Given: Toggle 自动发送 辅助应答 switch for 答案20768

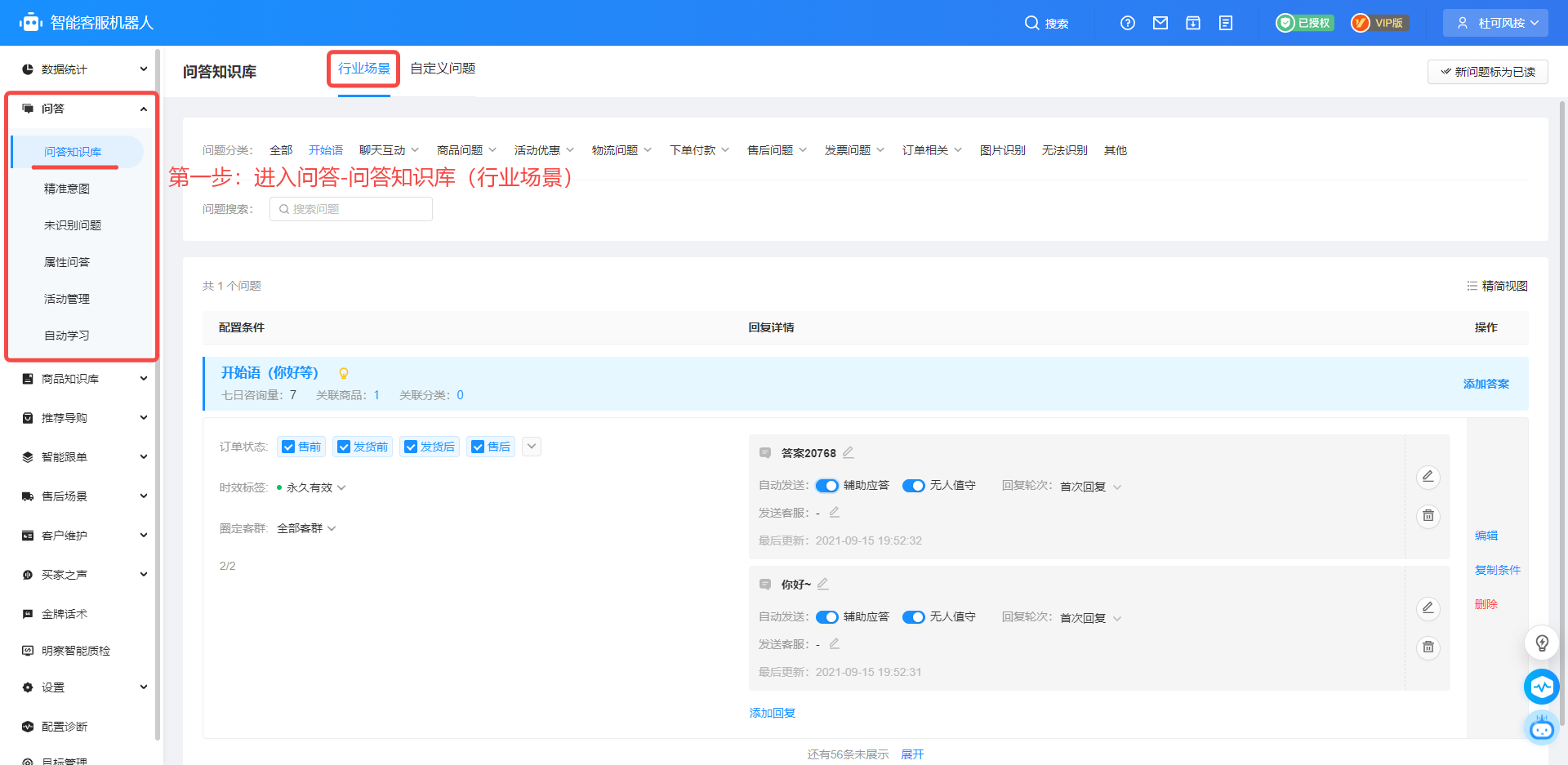Looking at the screenshot, I should pyautogui.click(x=827, y=486).
